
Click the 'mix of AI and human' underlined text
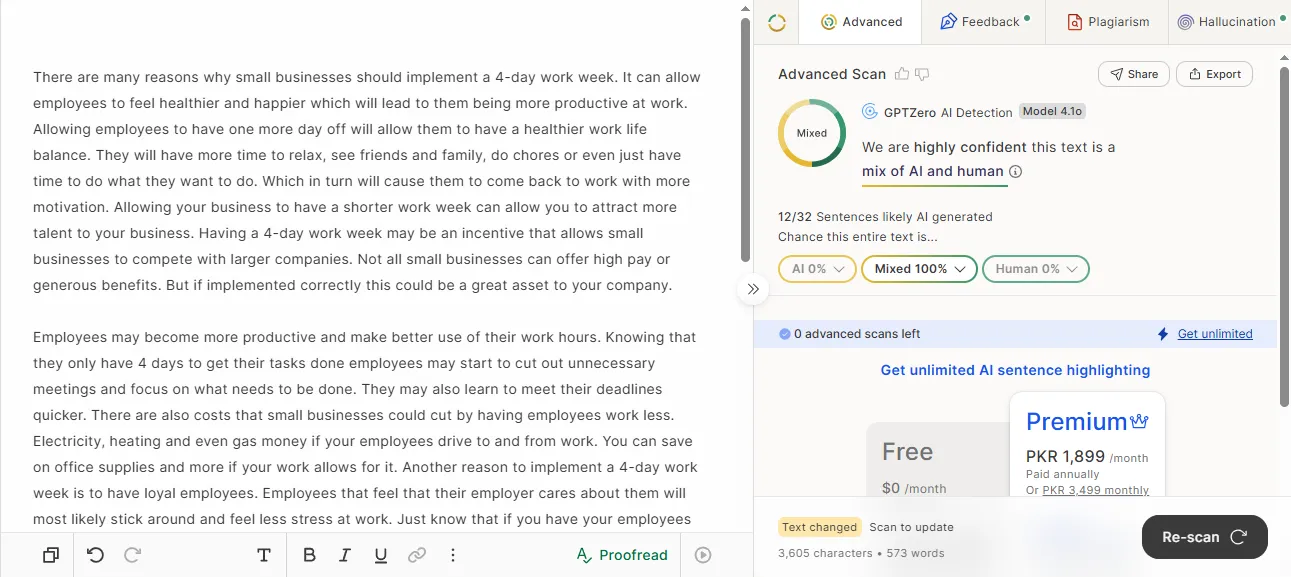tap(933, 171)
